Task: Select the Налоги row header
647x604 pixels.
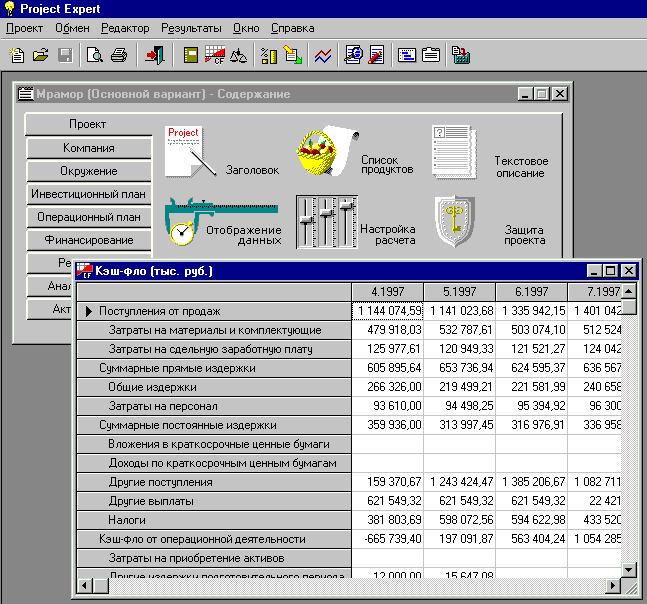Action: (x=214, y=520)
